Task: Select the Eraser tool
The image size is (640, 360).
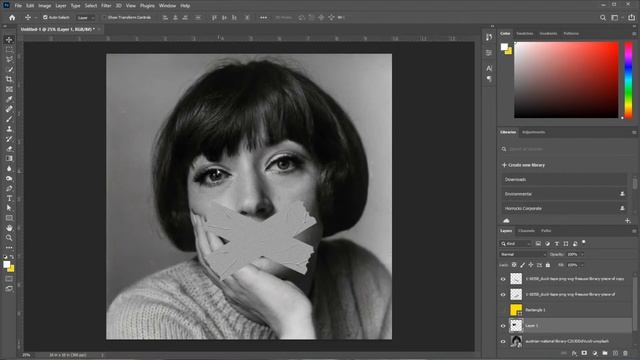Action: click(x=9, y=149)
